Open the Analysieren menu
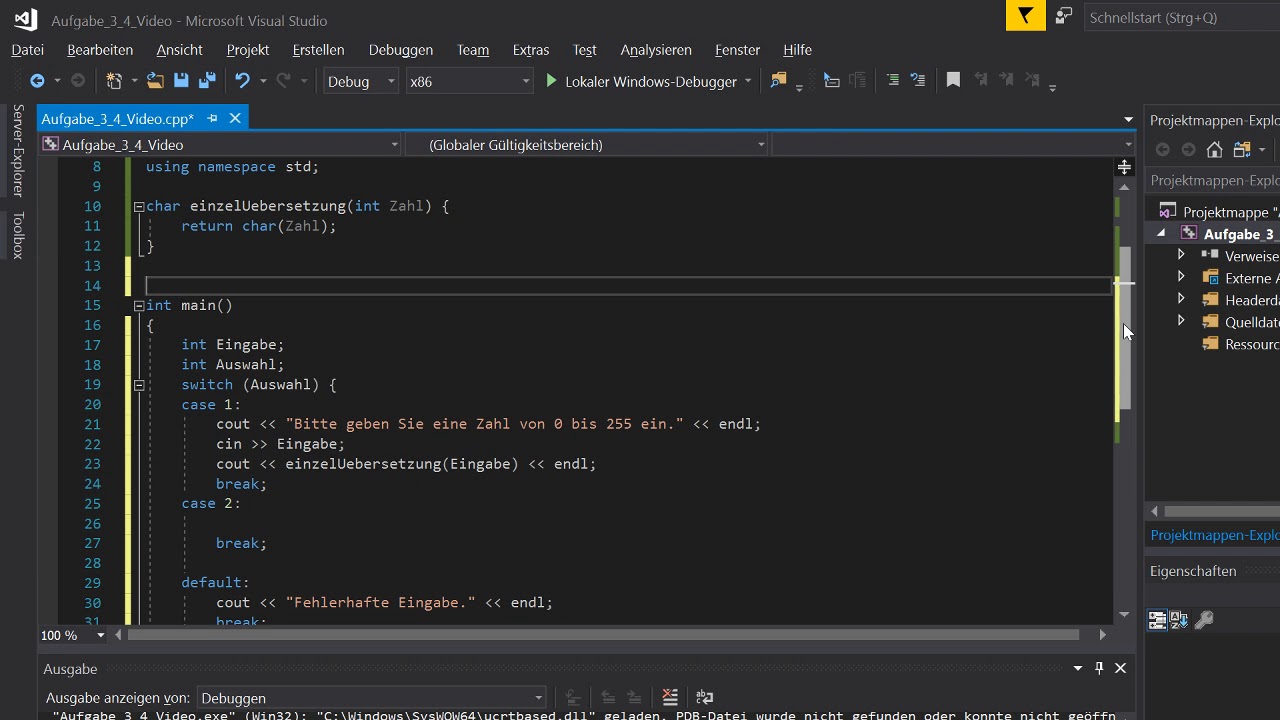 click(656, 49)
